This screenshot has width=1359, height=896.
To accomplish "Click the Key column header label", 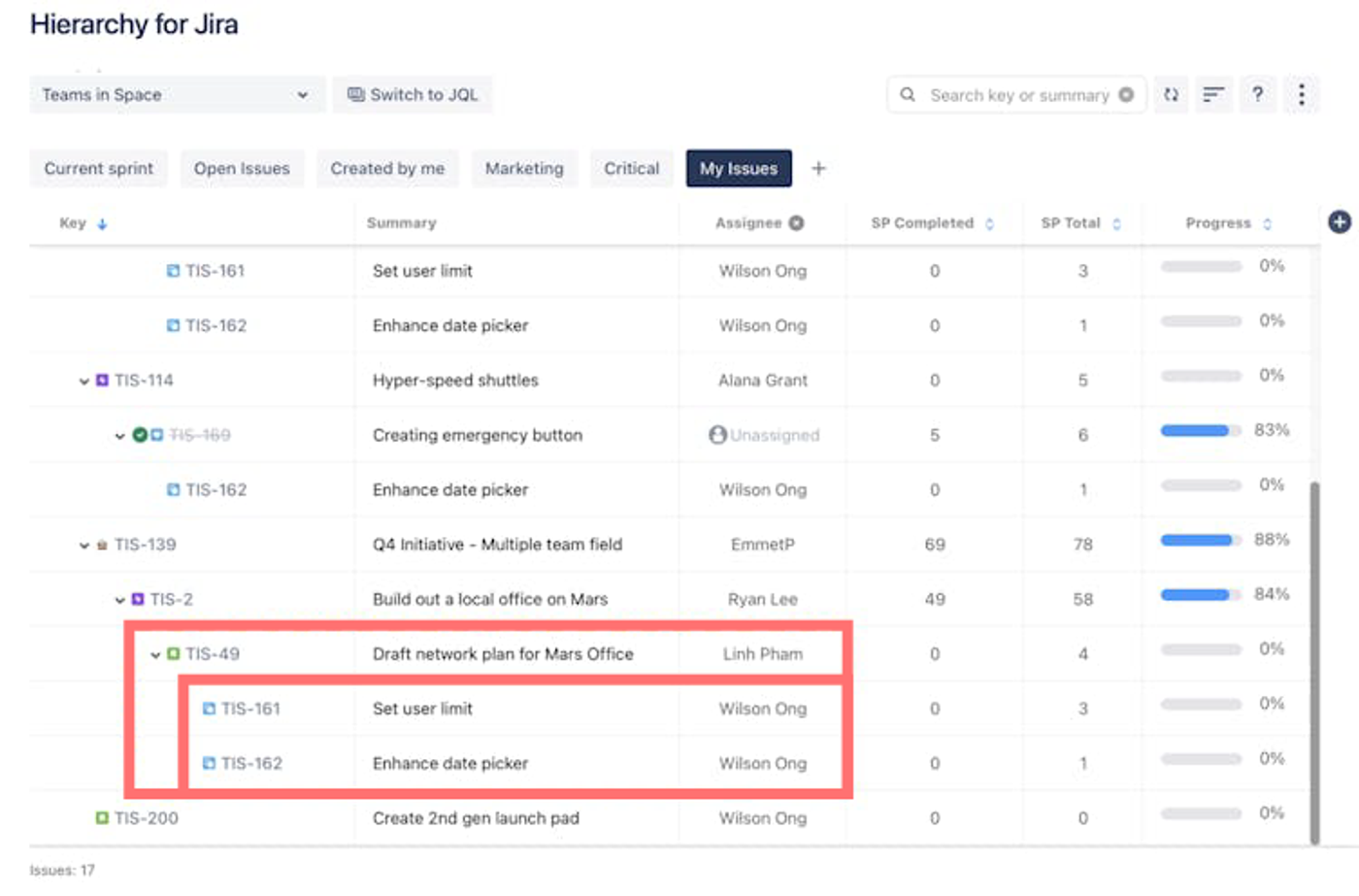I will coord(73,223).
